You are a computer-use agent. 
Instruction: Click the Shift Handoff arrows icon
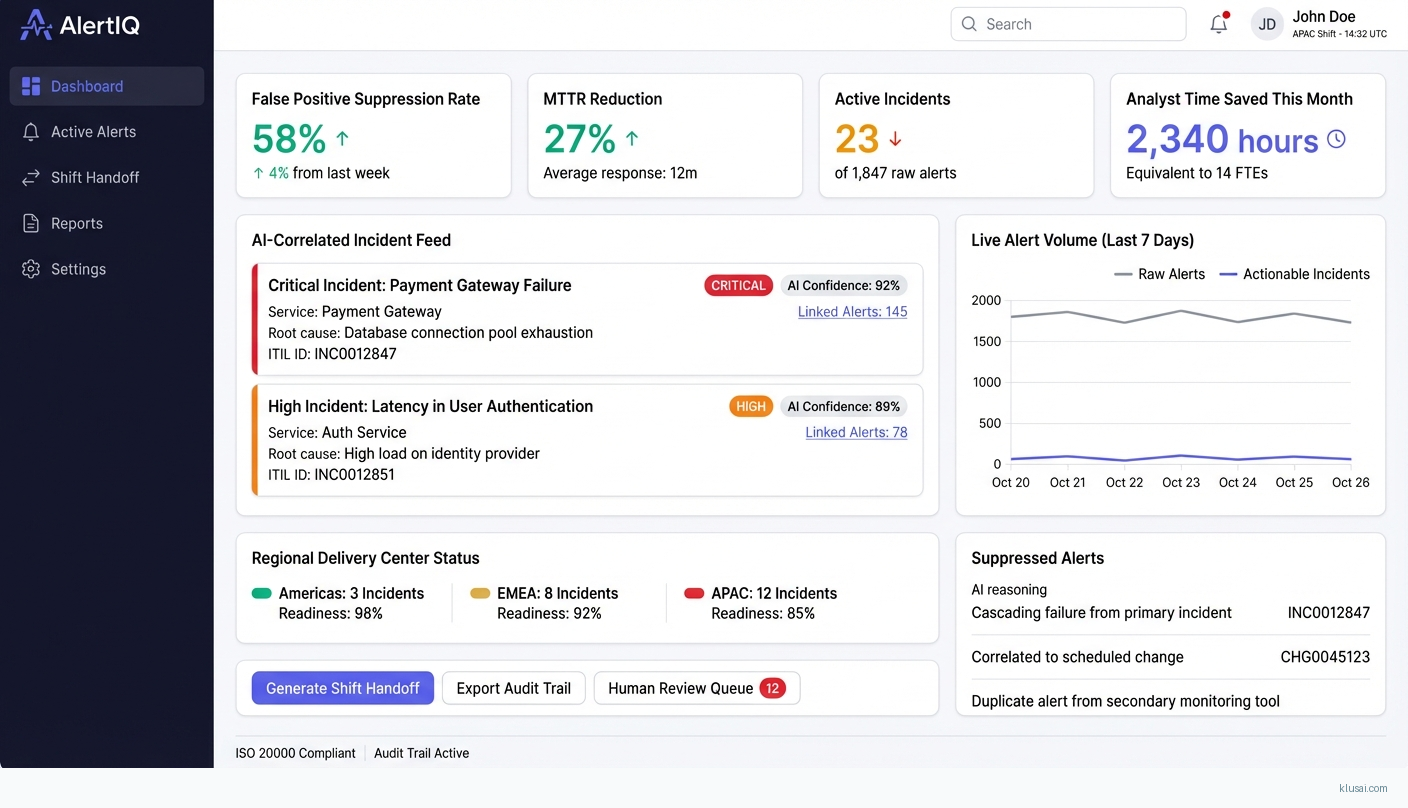click(x=31, y=178)
